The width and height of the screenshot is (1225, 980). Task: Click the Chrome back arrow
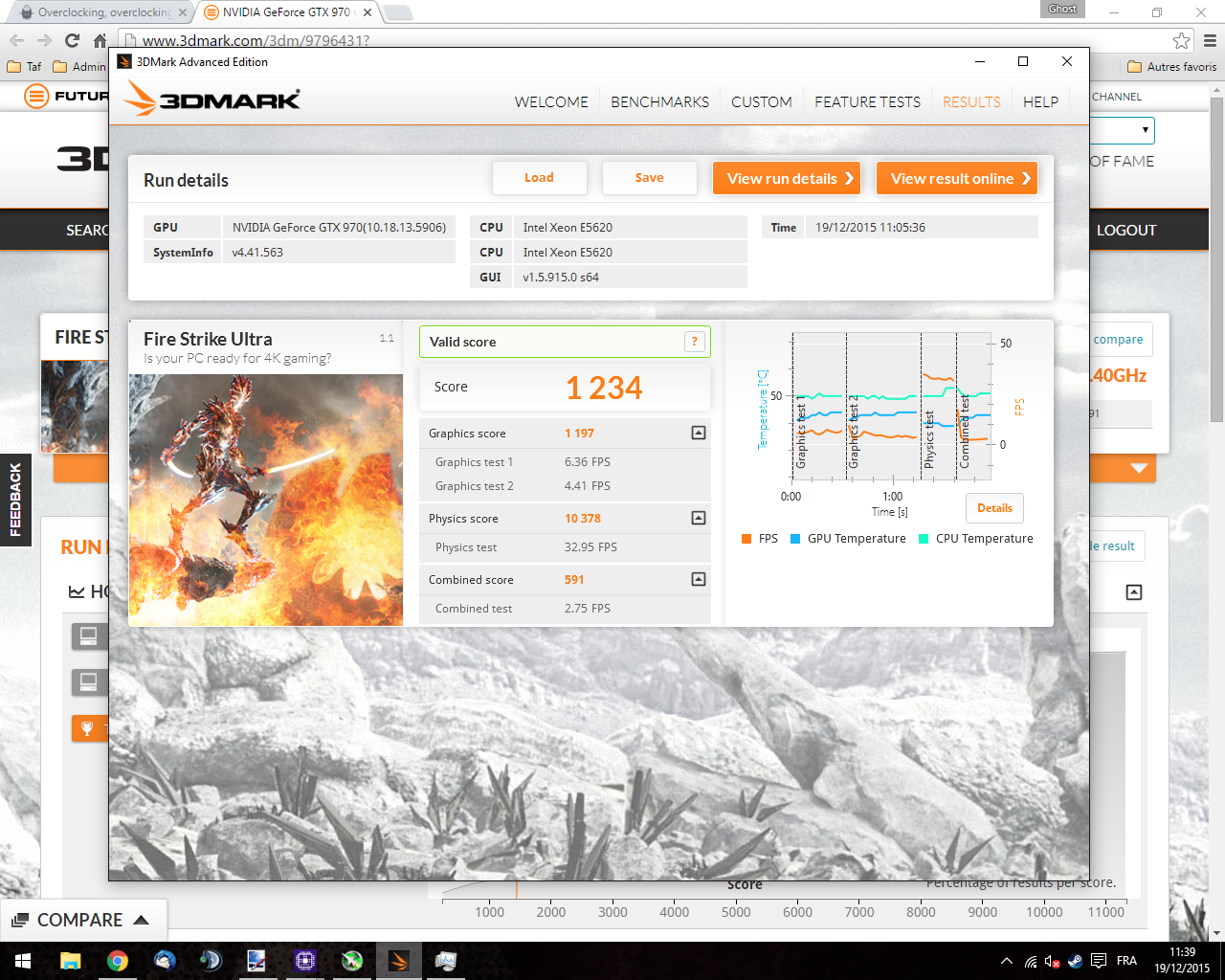[x=16, y=40]
